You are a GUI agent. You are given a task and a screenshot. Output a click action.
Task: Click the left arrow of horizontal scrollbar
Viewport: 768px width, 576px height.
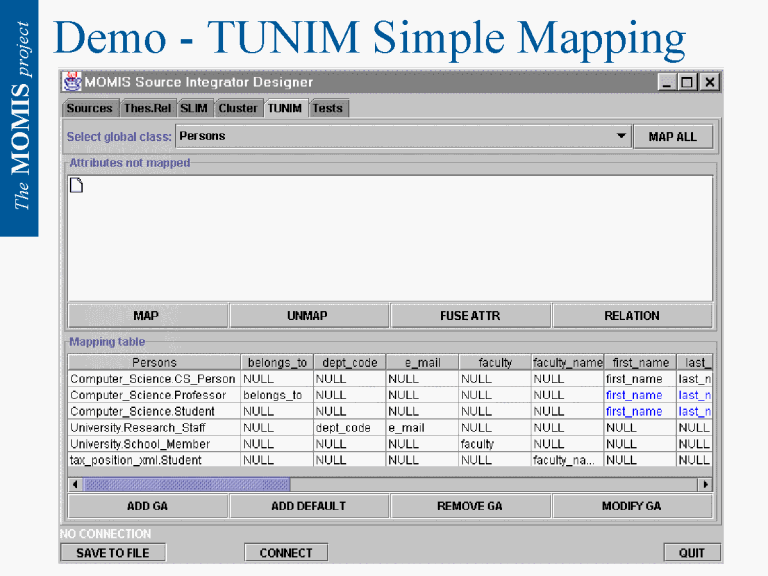[x=75, y=484]
